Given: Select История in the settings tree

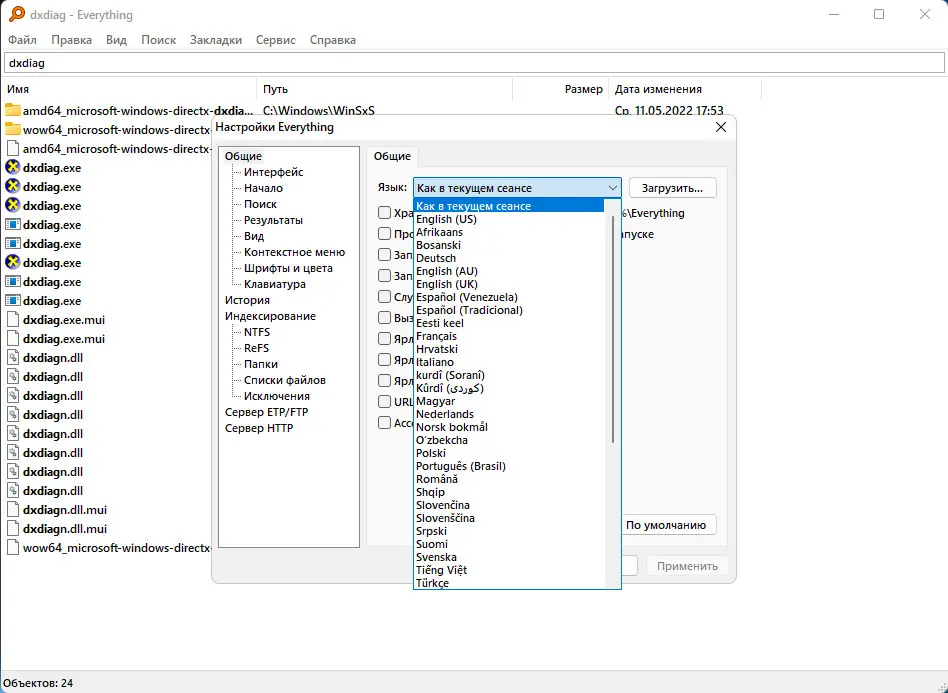Looking at the screenshot, I should 247,300.
